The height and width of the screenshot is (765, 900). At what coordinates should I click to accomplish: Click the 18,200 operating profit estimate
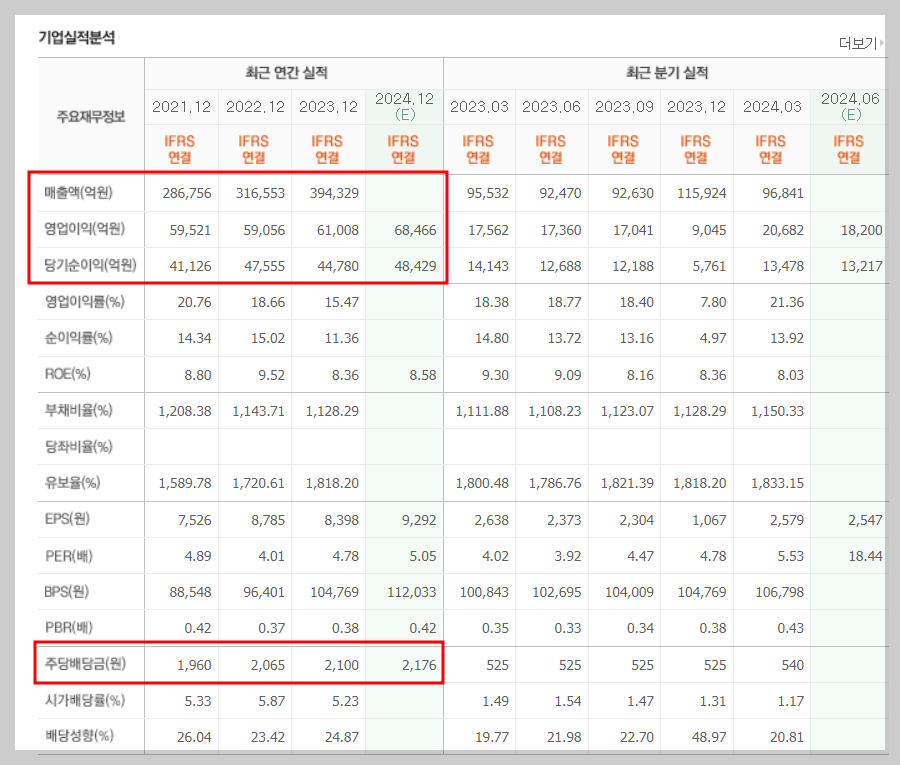pyautogui.click(x=862, y=230)
